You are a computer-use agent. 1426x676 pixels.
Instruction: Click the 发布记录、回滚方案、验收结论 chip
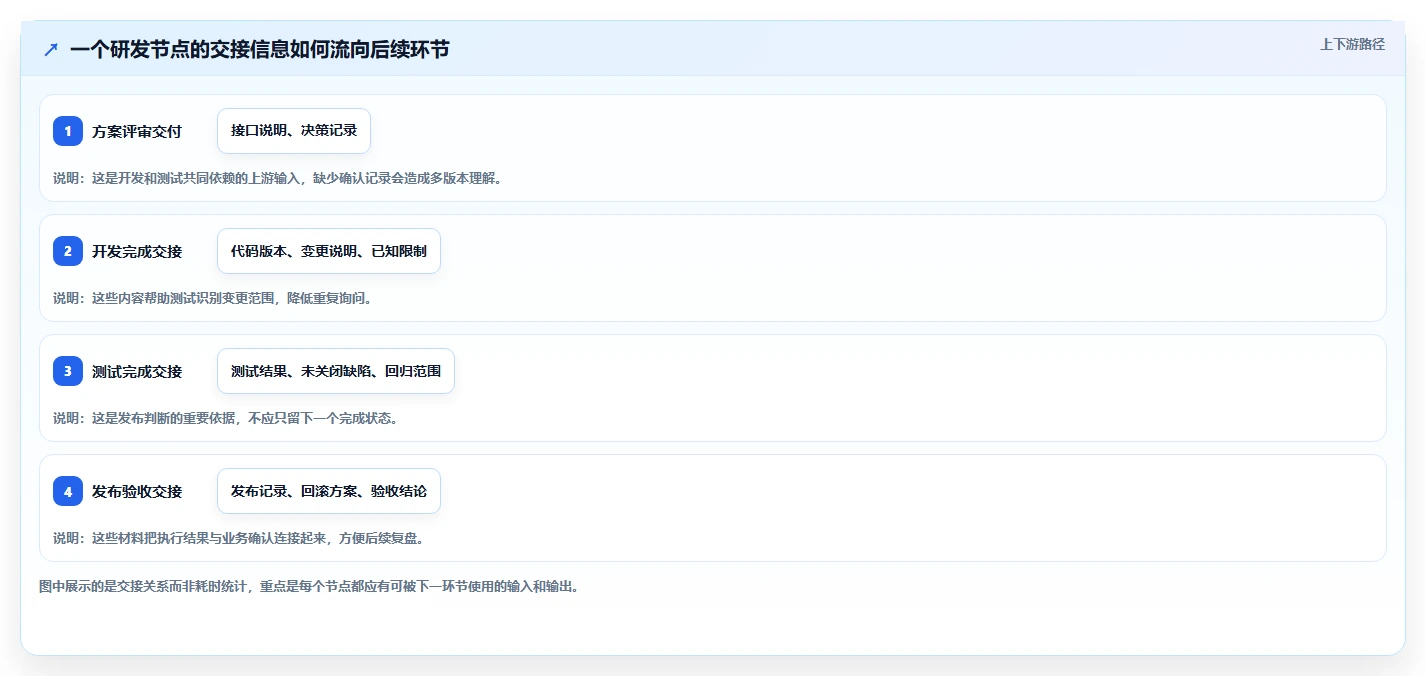(x=329, y=491)
